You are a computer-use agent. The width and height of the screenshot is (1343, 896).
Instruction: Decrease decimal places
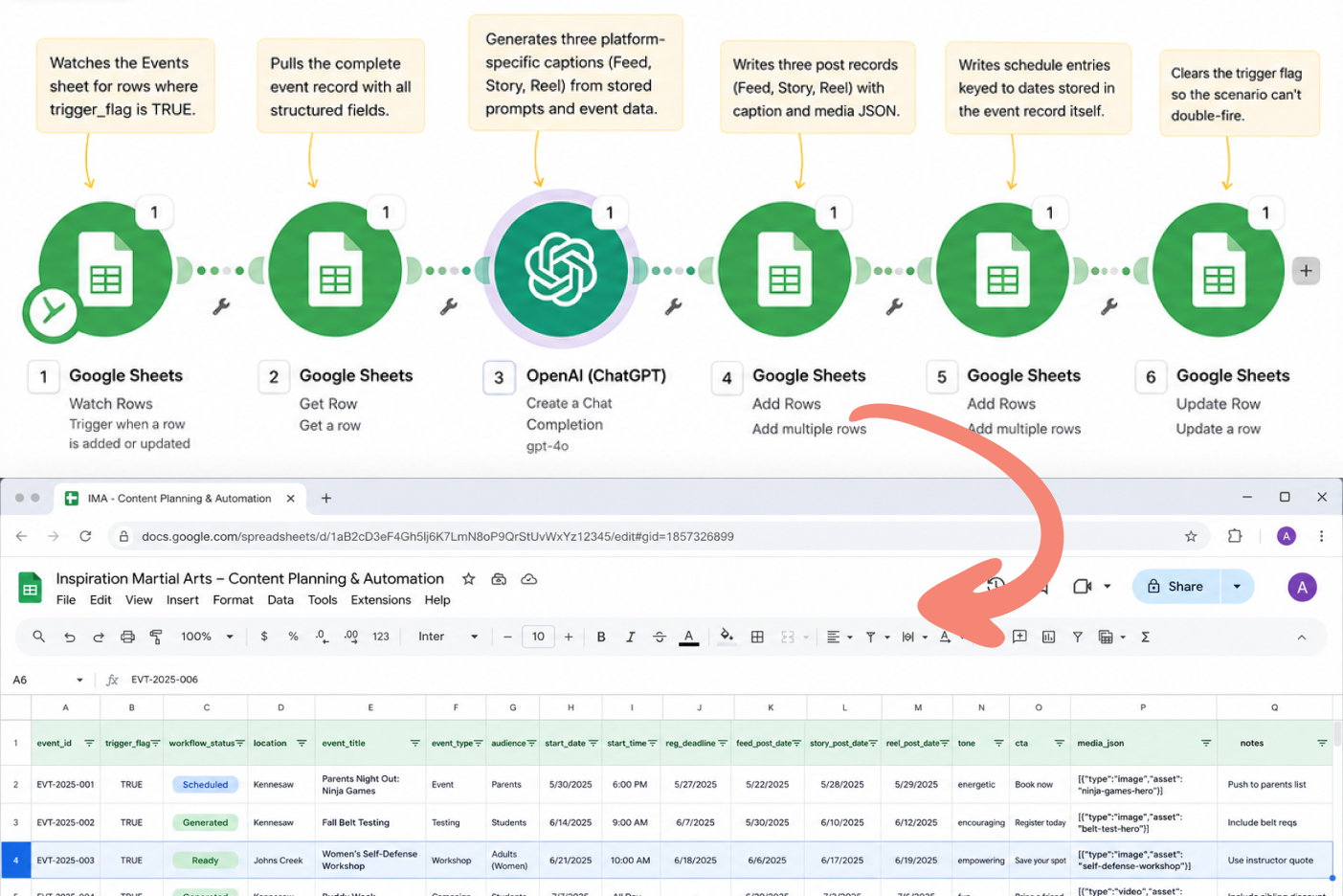pos(322,637)
